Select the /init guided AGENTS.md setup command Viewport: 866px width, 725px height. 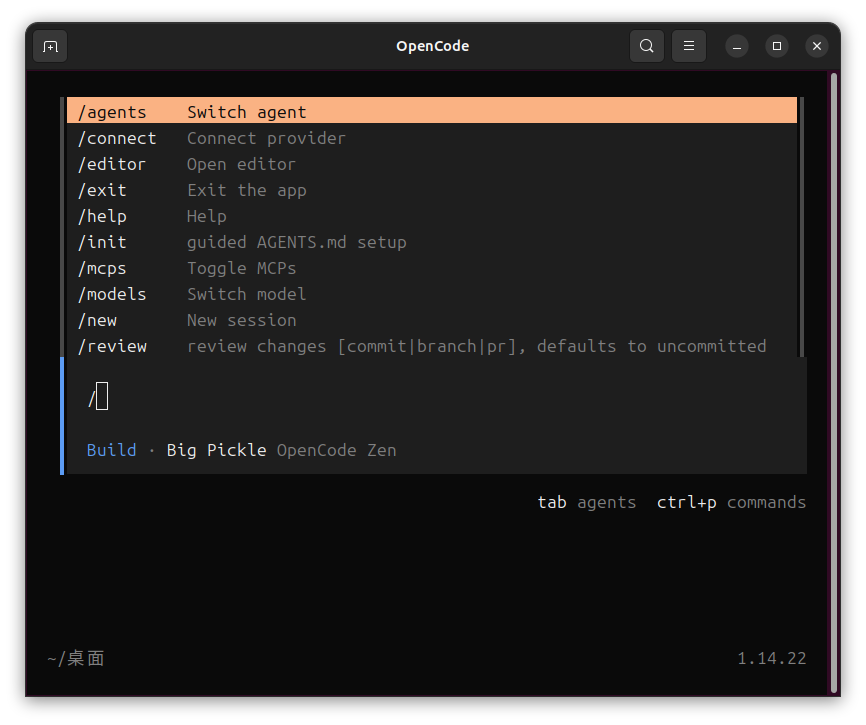coord(432,242)
